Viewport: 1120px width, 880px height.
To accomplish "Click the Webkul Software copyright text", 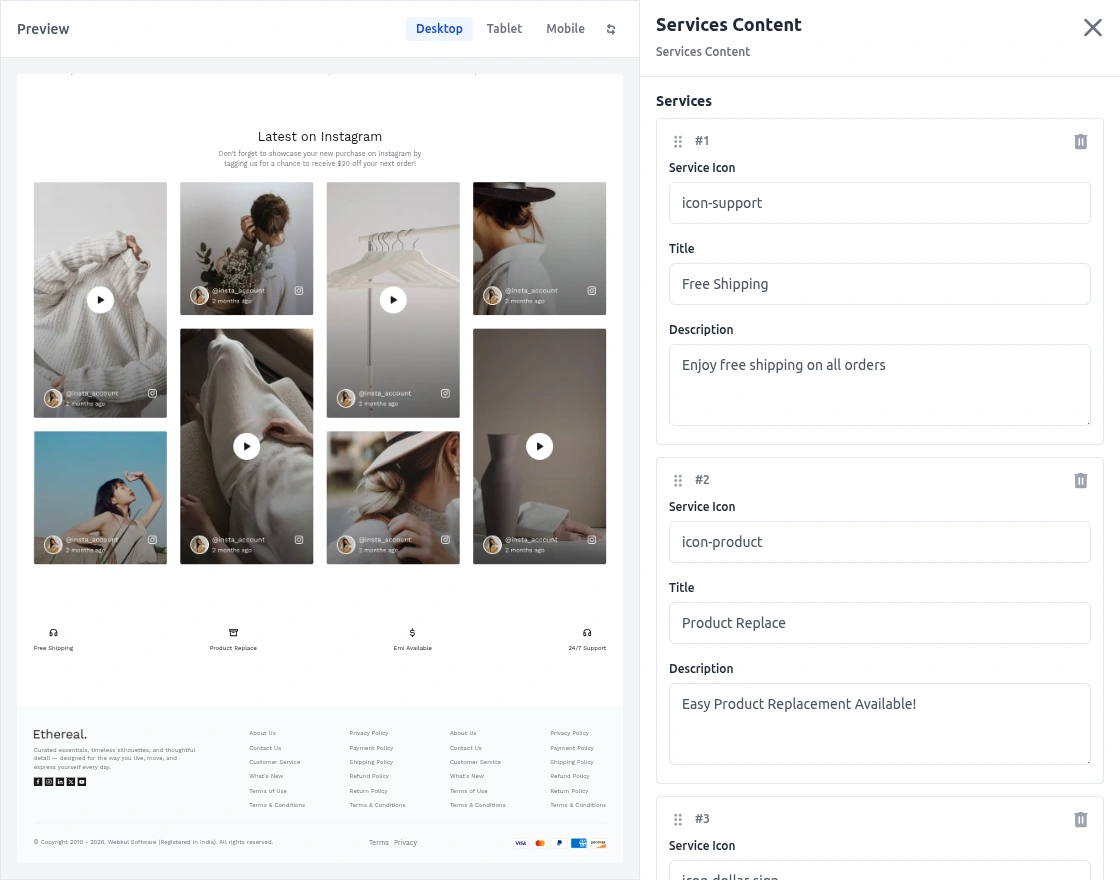I will coord(154,842).
